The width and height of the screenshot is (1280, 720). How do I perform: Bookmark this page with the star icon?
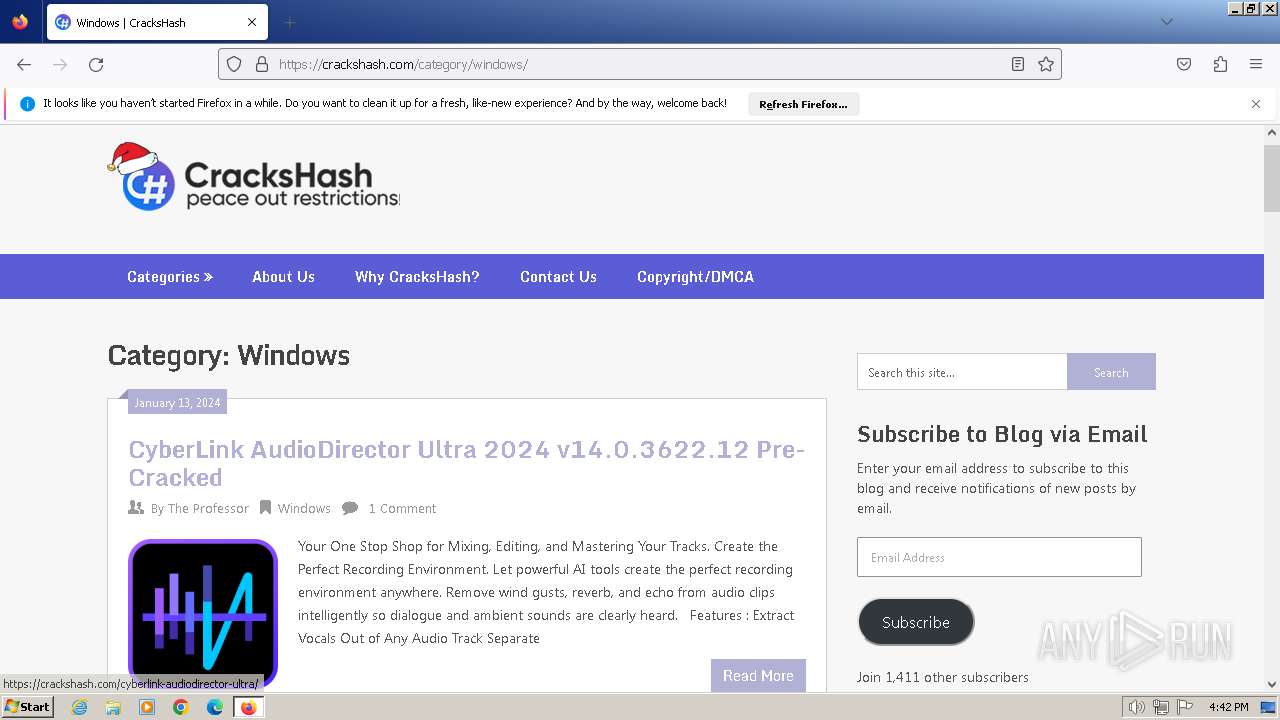click(1046, 64)
